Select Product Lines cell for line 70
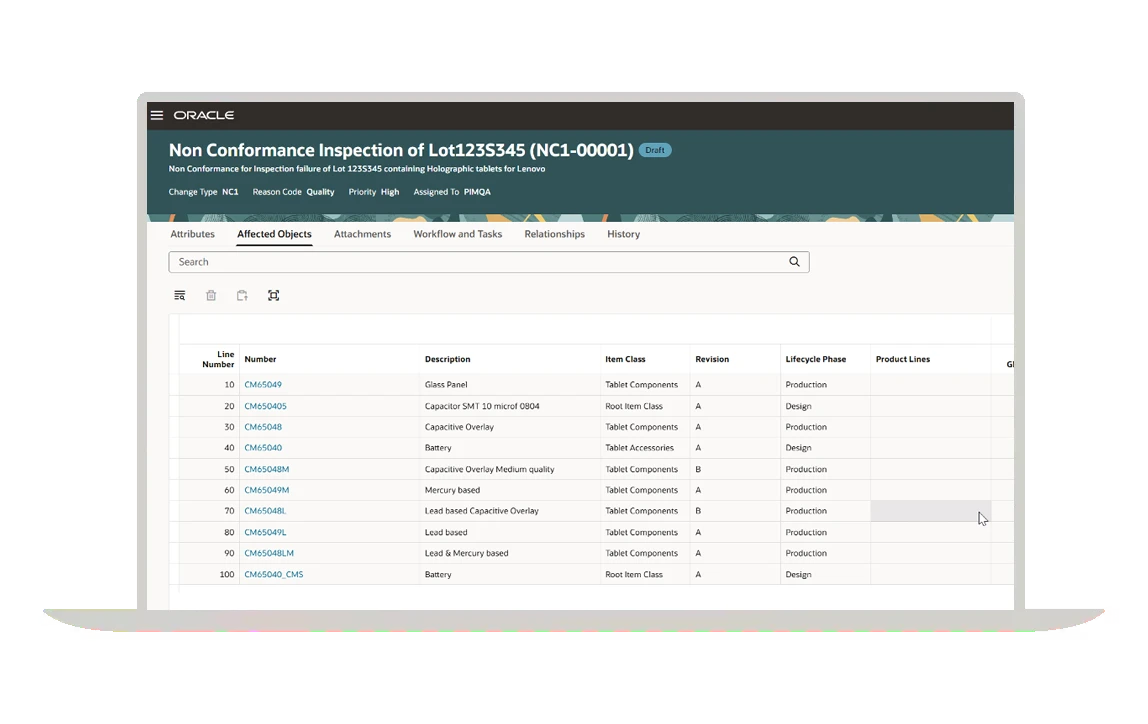The image size is (1148, 724). click(929, 511)
